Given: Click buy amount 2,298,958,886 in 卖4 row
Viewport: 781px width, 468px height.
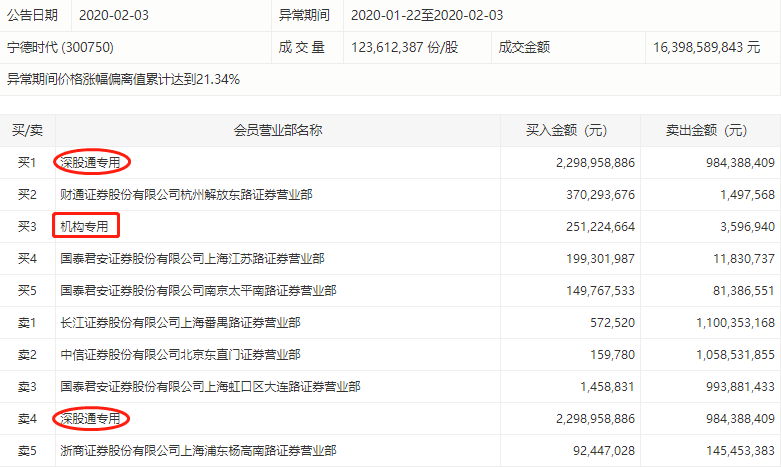Looking at the screenshot, I should pyautogui.click(x=595, y=419).
